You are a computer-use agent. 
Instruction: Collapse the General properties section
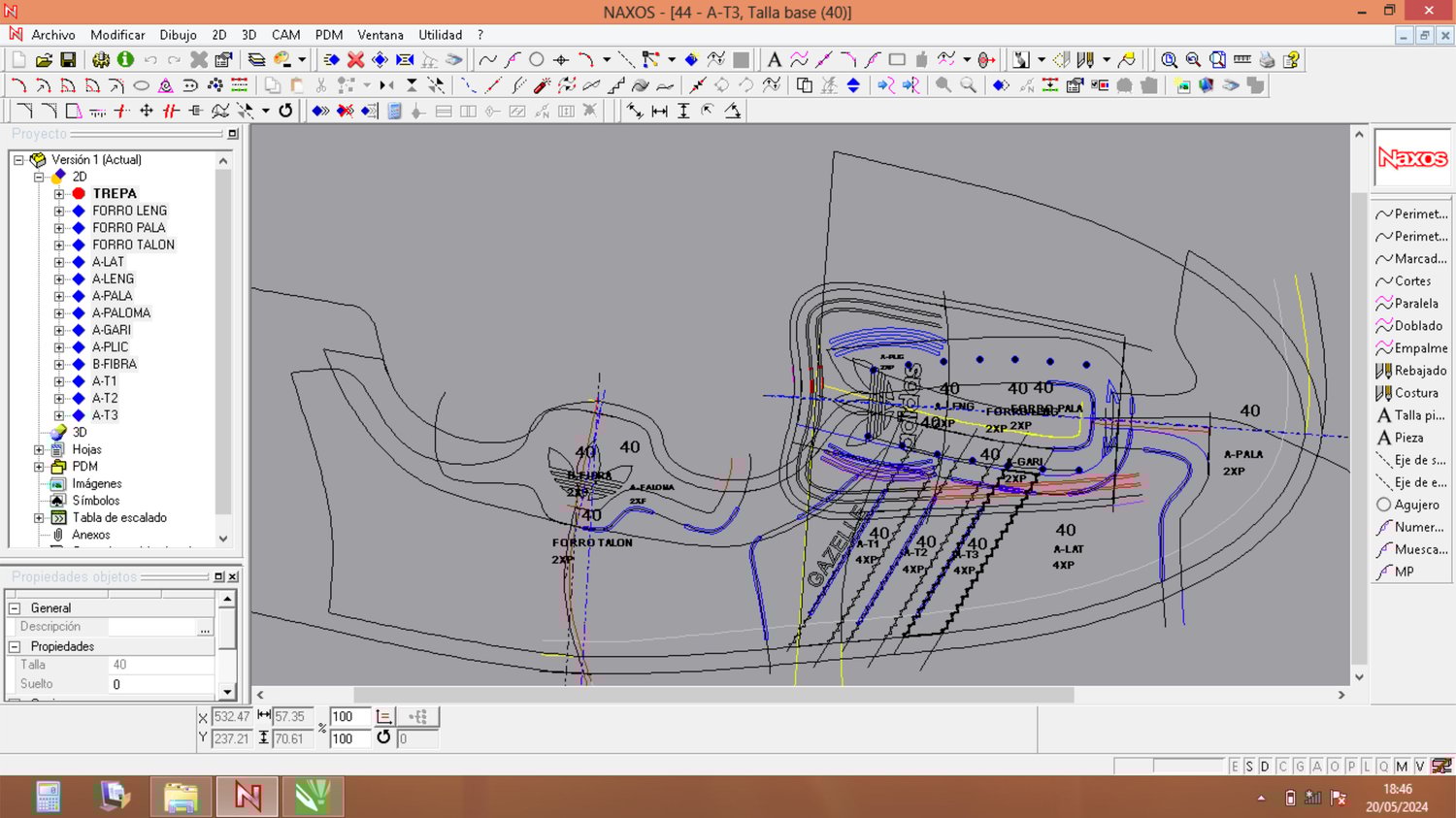(15, 608)
